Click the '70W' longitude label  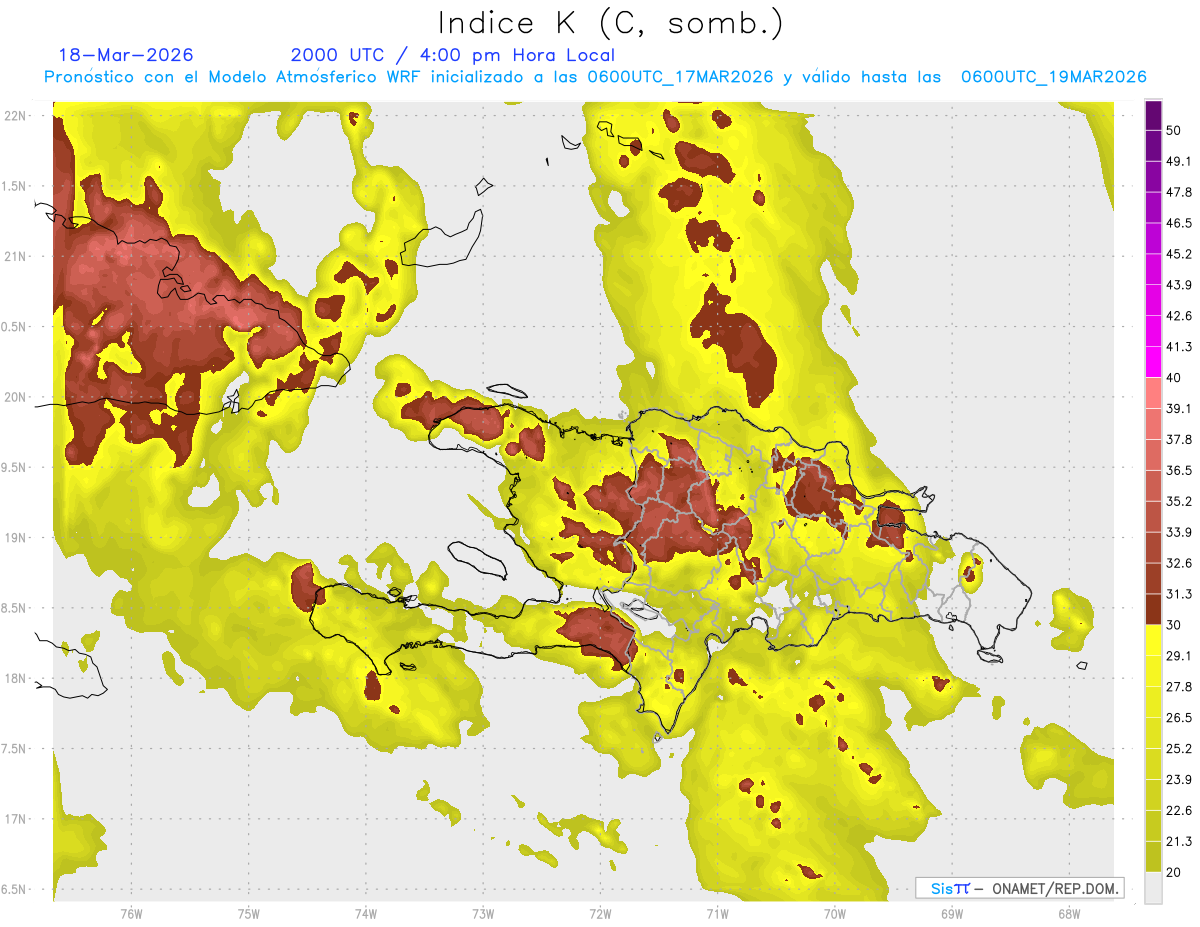click(x=834, y=914)
